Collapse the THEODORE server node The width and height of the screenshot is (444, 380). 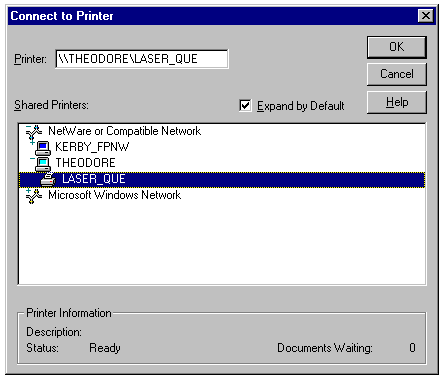pyautogui.click(x=32, y=159)
